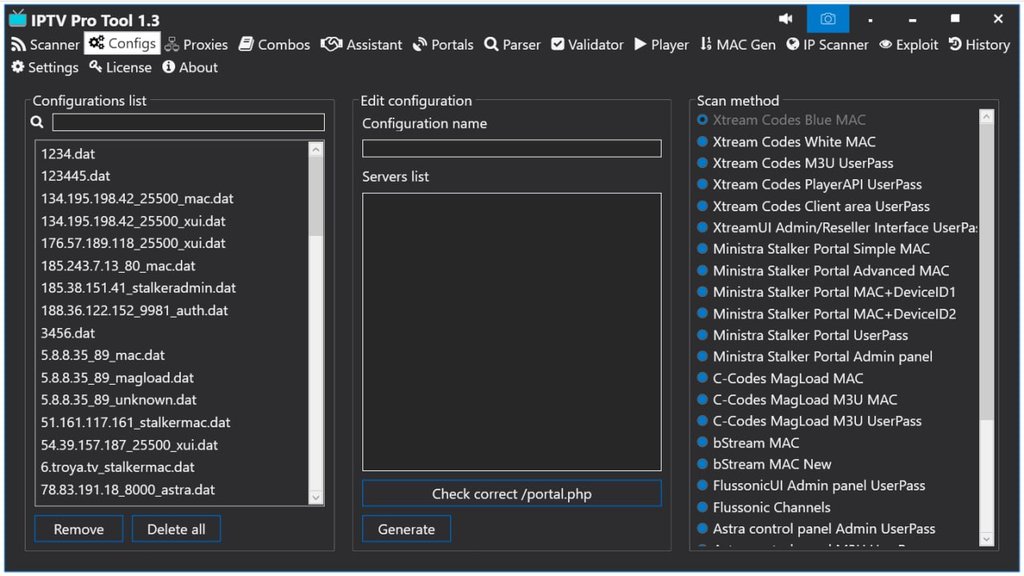Select Ministra Stalker Portal MAC+DeviceID2
The height and width of the screenshot is (576, 1024).
coord(826,313)
